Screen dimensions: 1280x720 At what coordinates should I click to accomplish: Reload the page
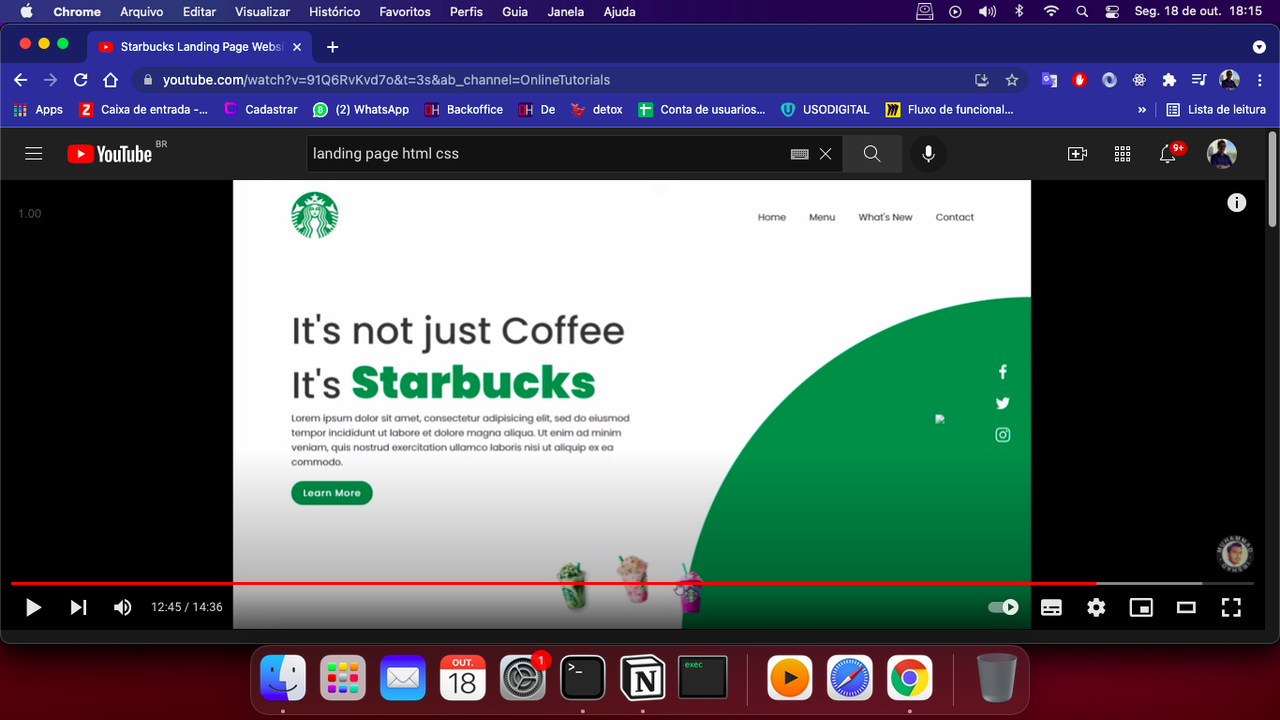[81, 80]
